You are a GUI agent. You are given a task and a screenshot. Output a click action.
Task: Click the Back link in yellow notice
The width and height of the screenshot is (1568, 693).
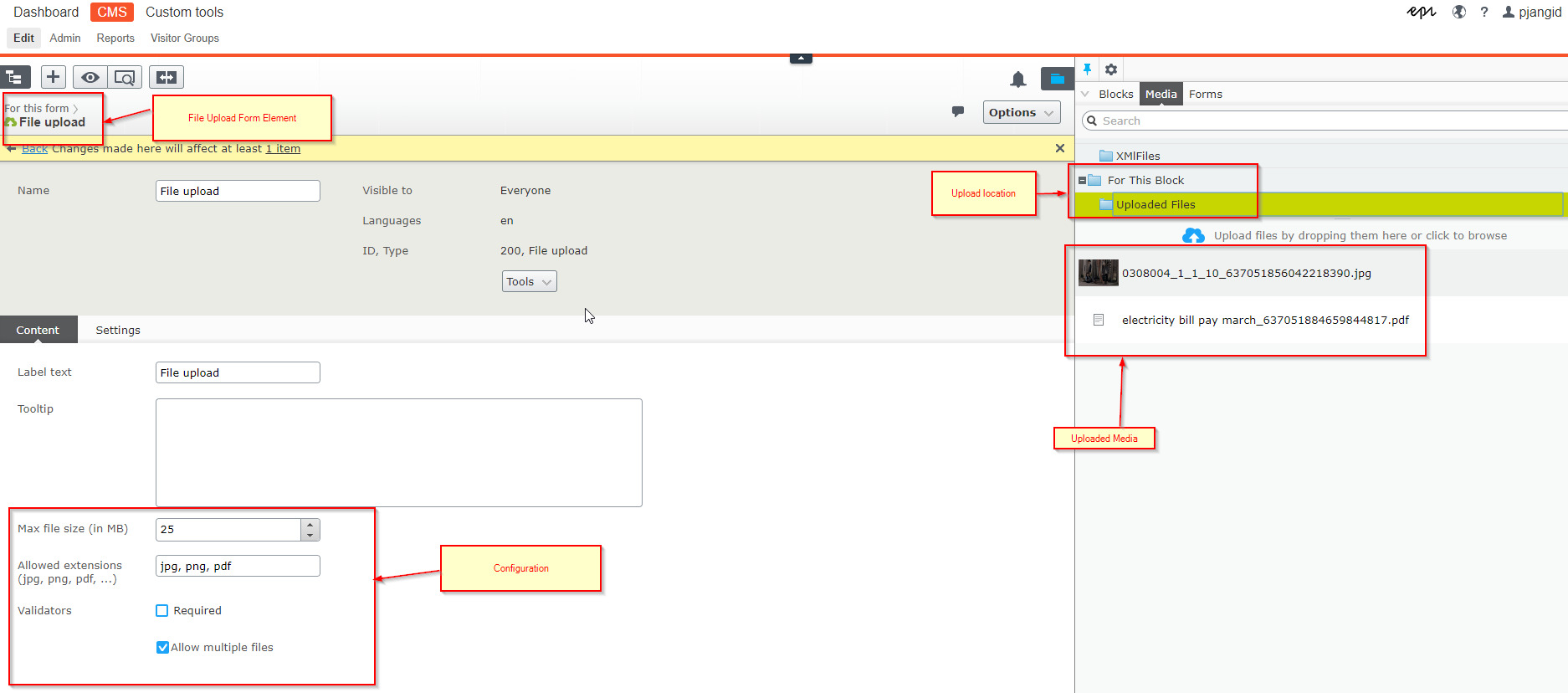pyautogui.click(x=34, y=149)
